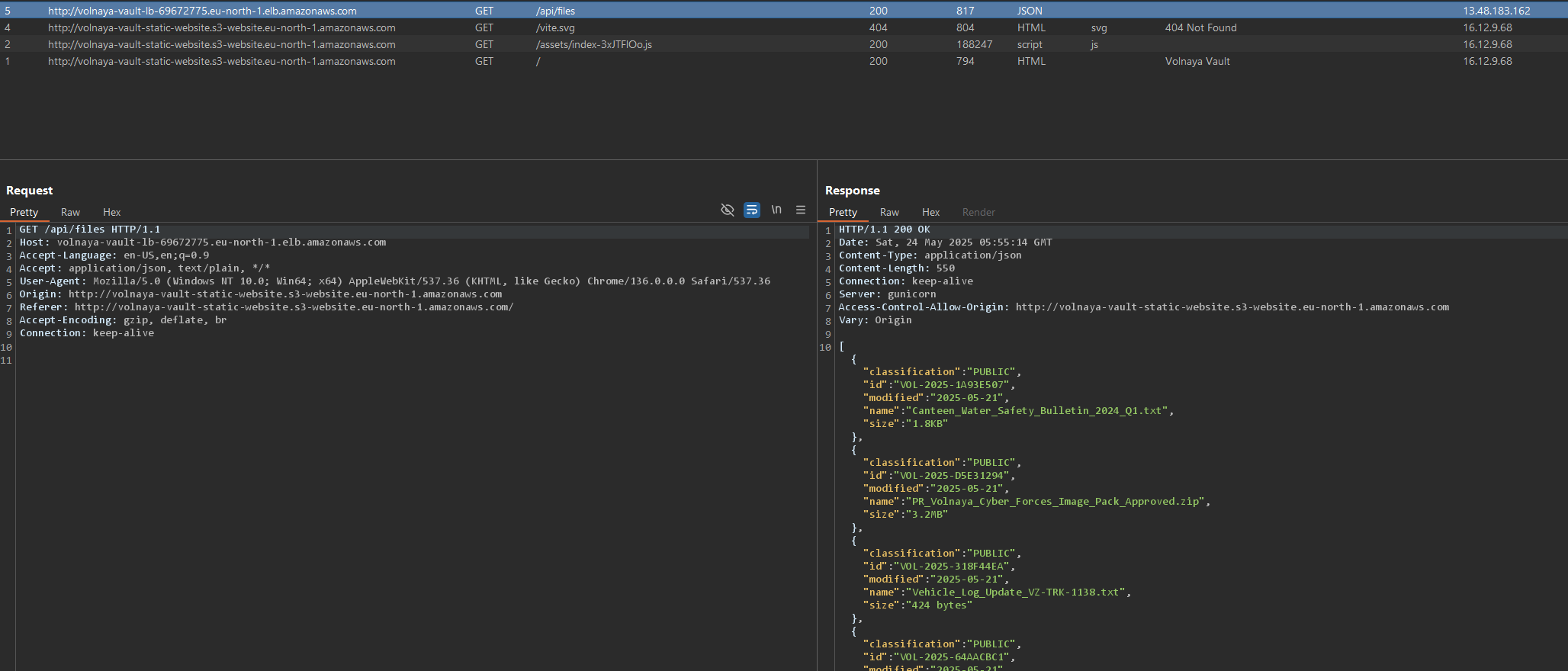Click the IP address 13.48.183.162
This screenshot has width=1568, height=671.
[x=1496, y=11]
